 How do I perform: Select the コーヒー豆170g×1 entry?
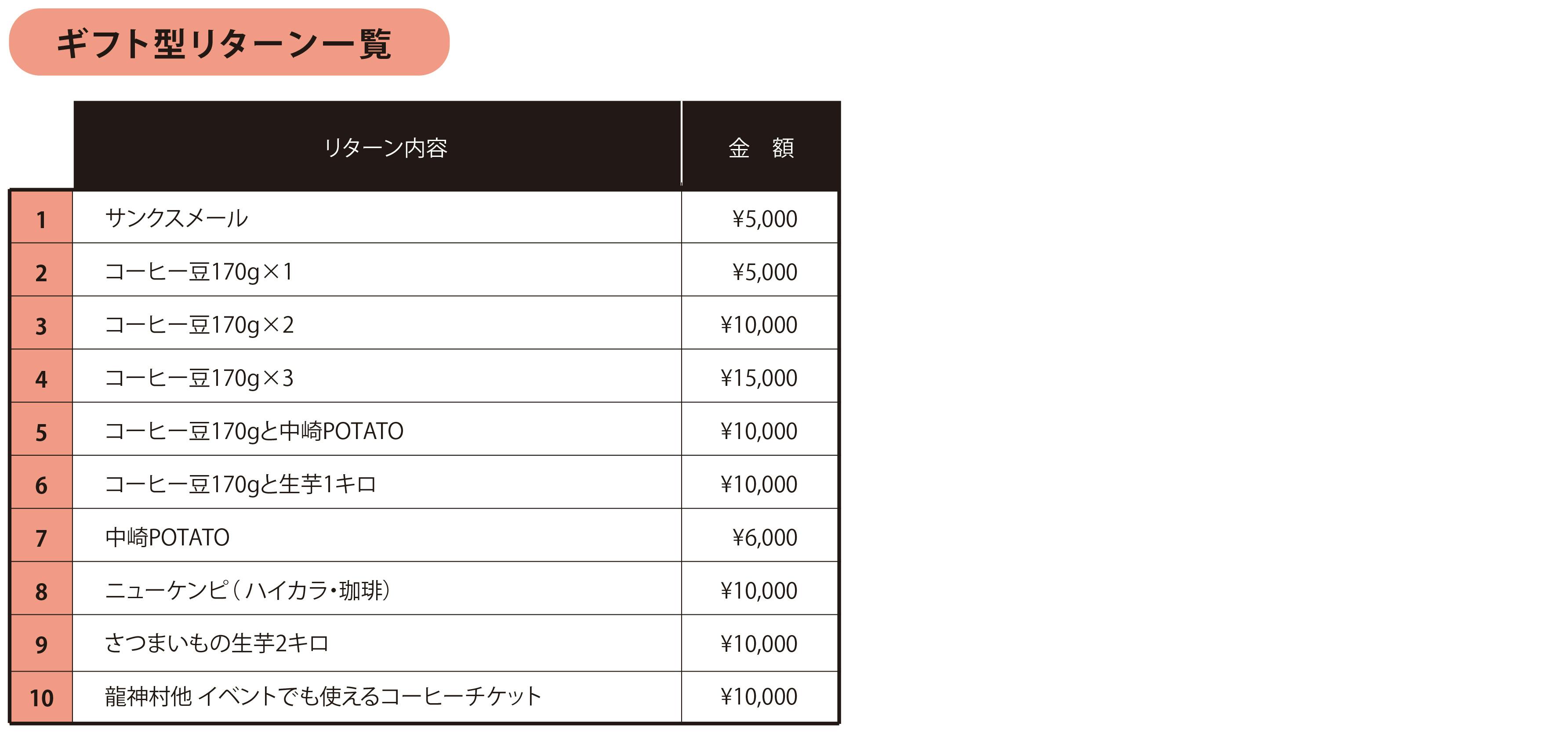point(199,272)
